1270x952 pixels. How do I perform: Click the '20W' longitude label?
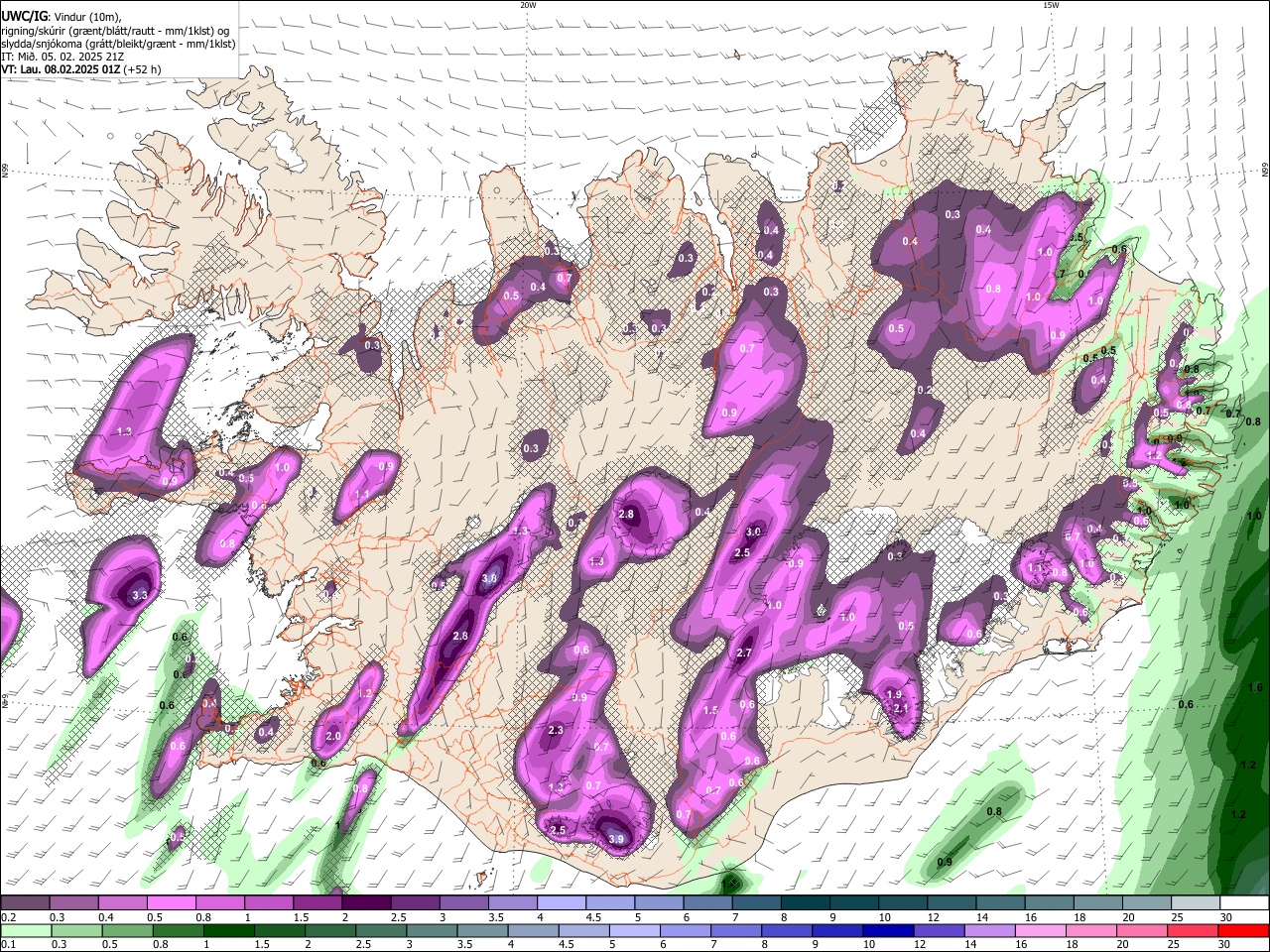528,5
